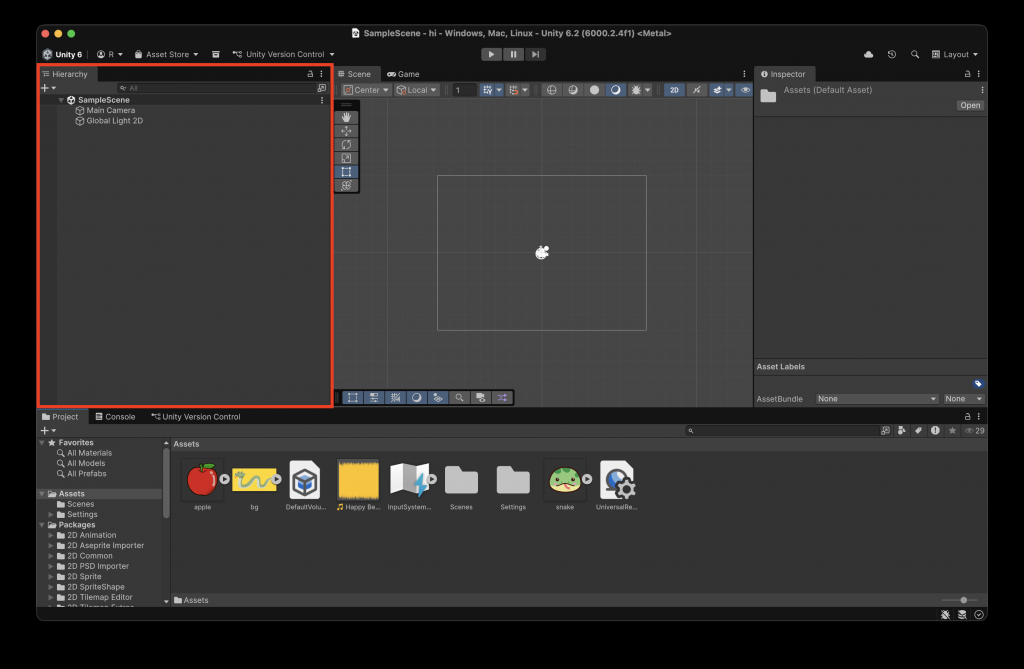Open the account R dropdown
The width and height of the screenshot is (1024, 669).
(110, 54)
